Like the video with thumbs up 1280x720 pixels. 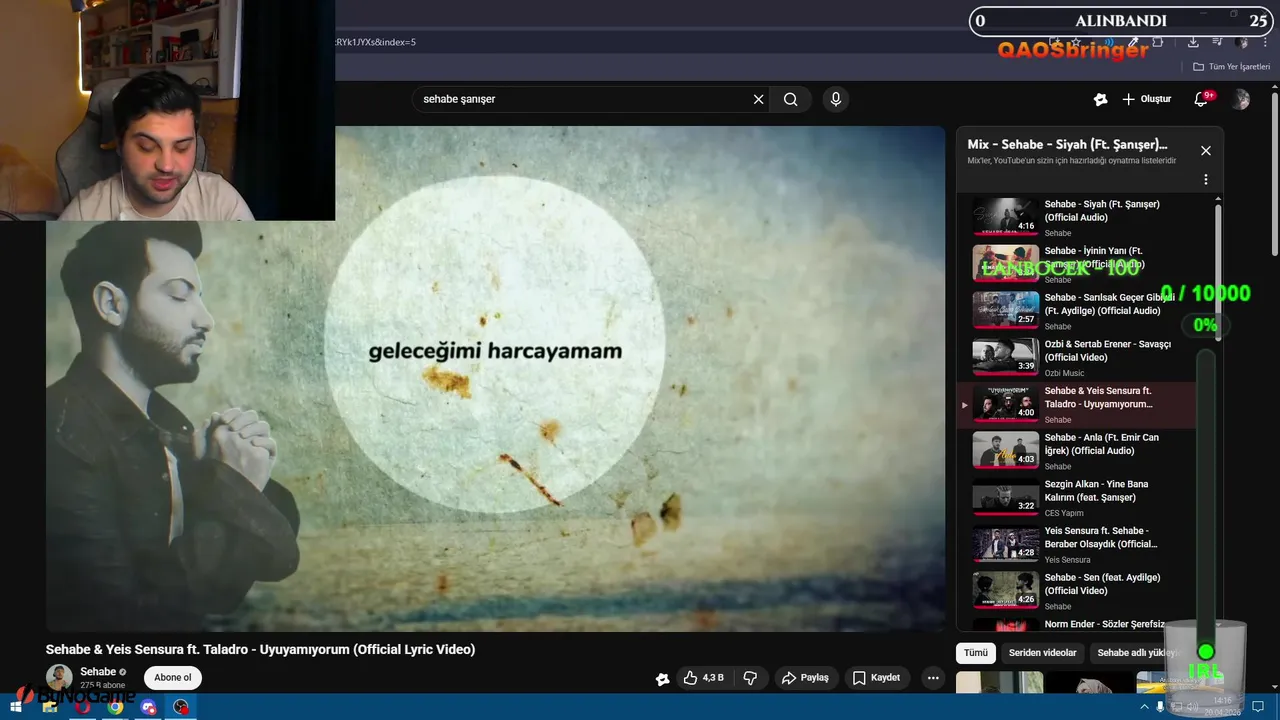pyautogui.click(x=703, y=678)
